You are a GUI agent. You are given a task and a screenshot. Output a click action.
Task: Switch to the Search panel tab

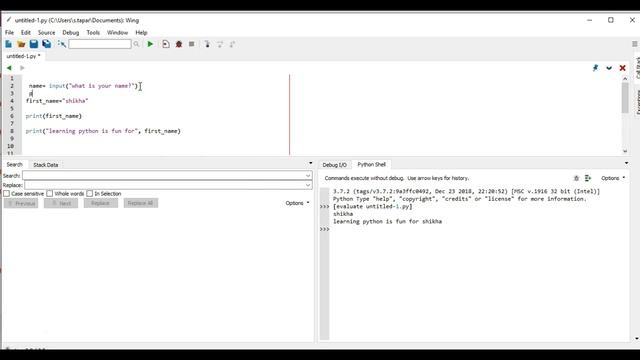pos(14,164)
